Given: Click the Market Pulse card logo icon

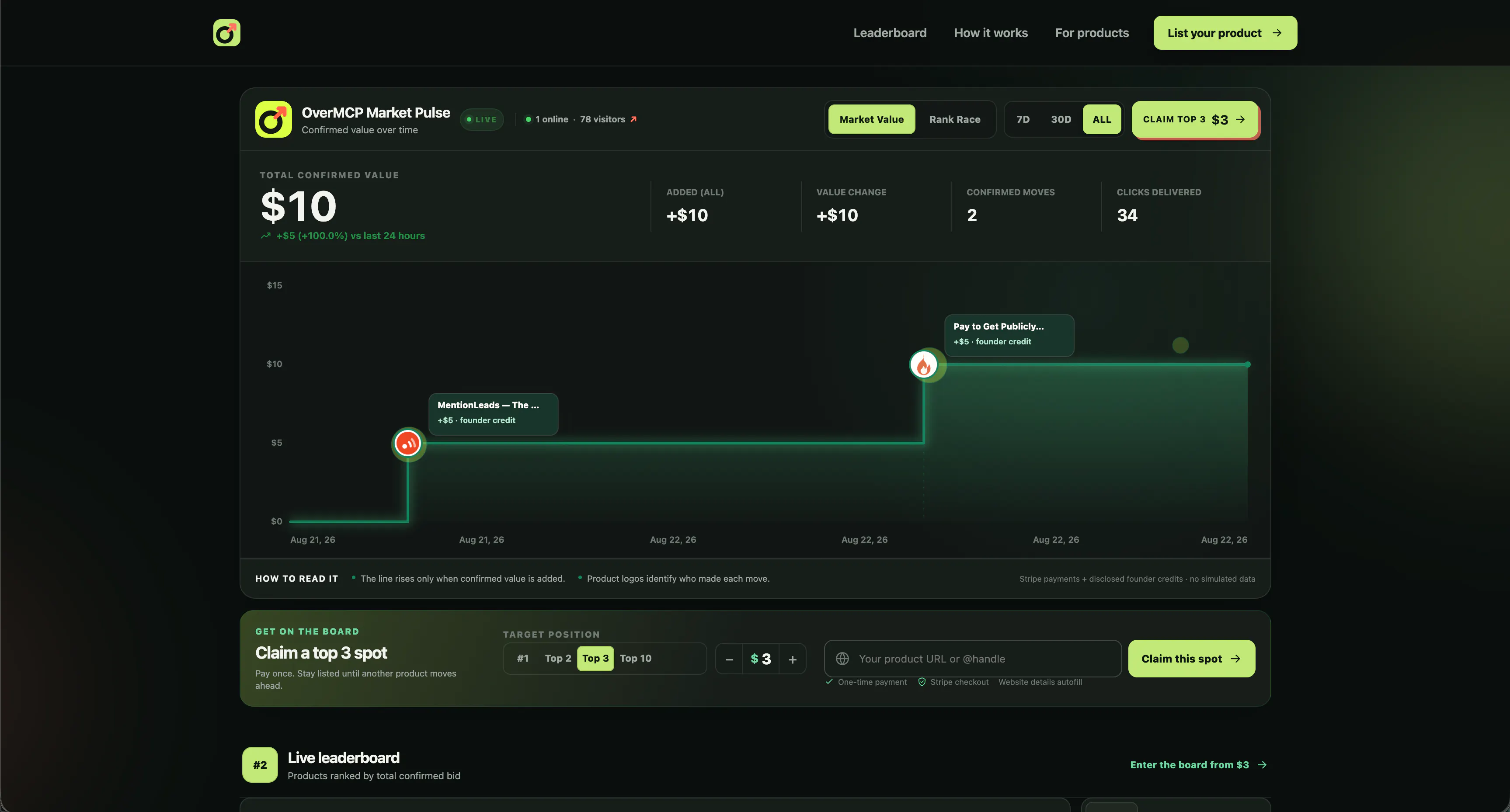Looking at the screenshot, I should tap(273, 119).
